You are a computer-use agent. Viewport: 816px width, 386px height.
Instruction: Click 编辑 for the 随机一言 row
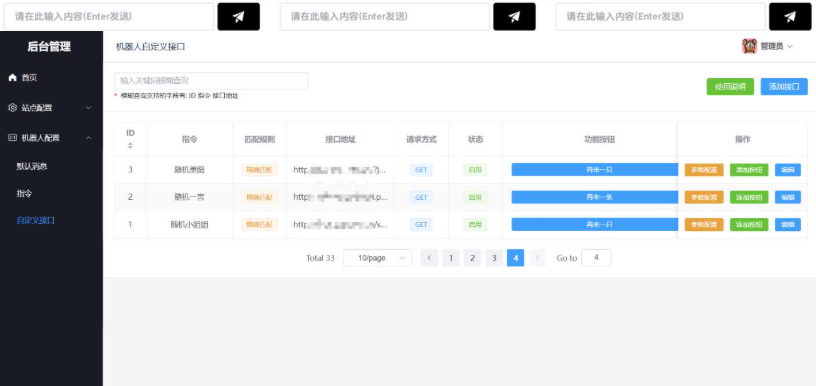pyautogui.click(x=788, y=197)
